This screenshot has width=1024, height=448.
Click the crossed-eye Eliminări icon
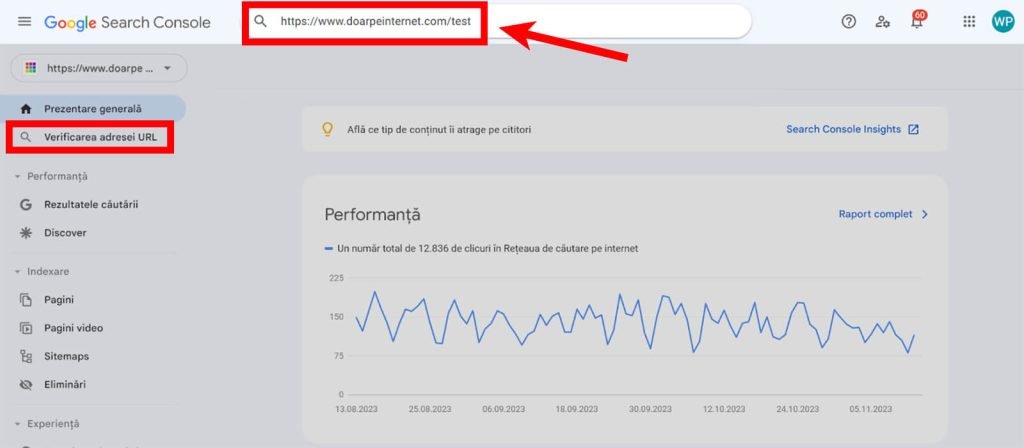pos(25,385)
